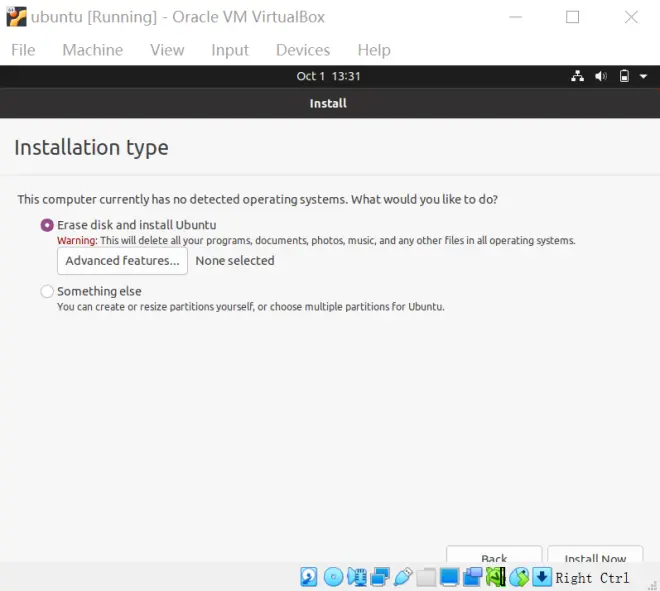Open the network adapters status icon

coord(380,577)
